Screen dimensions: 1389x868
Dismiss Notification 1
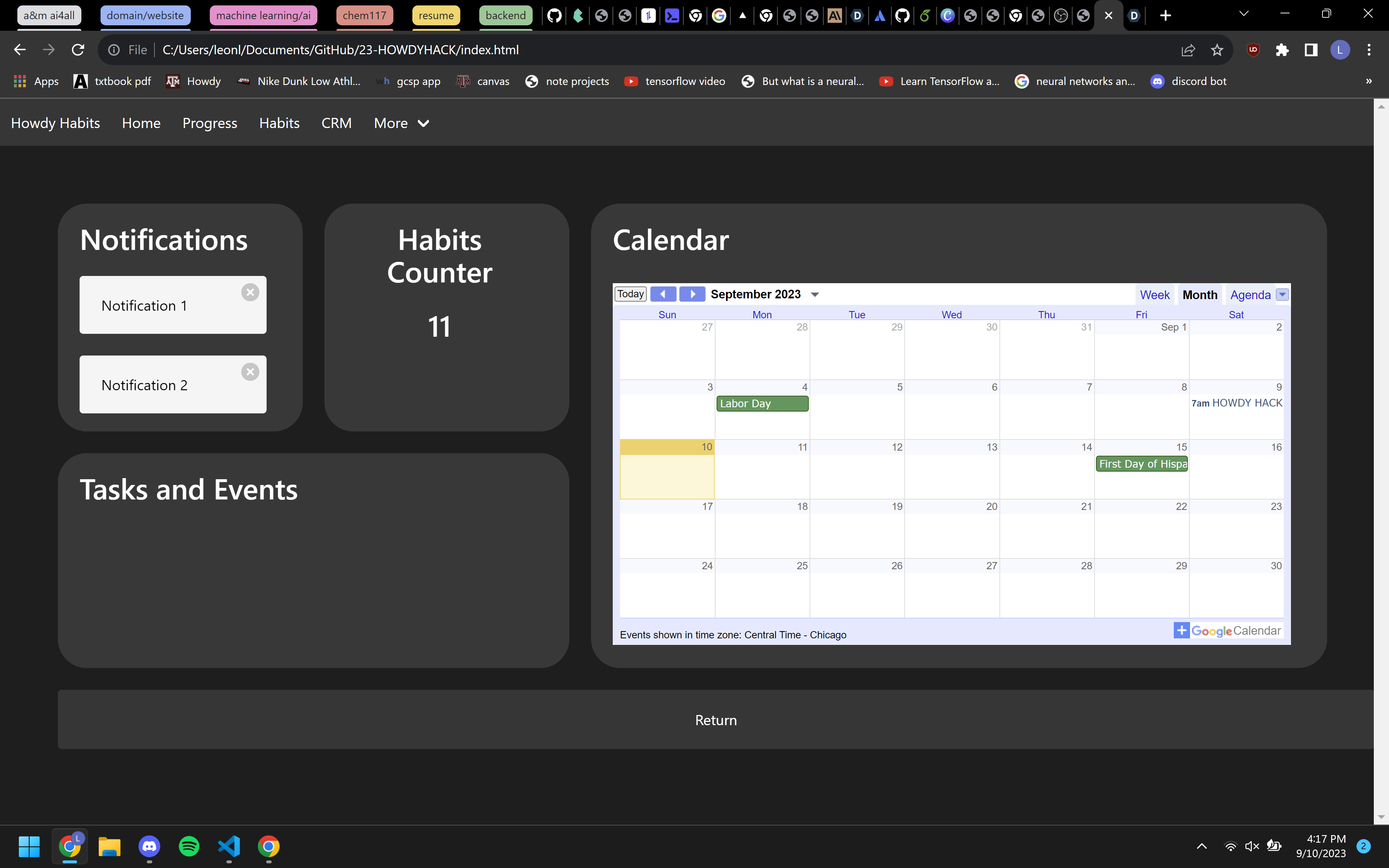click(251, 292)
